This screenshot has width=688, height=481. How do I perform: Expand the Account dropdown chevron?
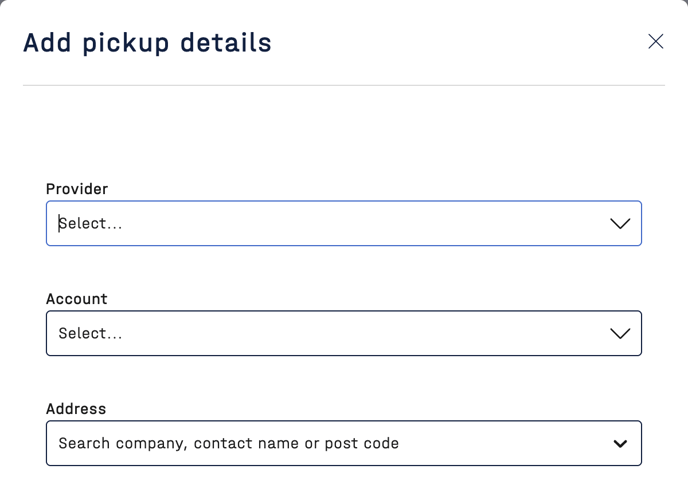click(x=620, y=334)
